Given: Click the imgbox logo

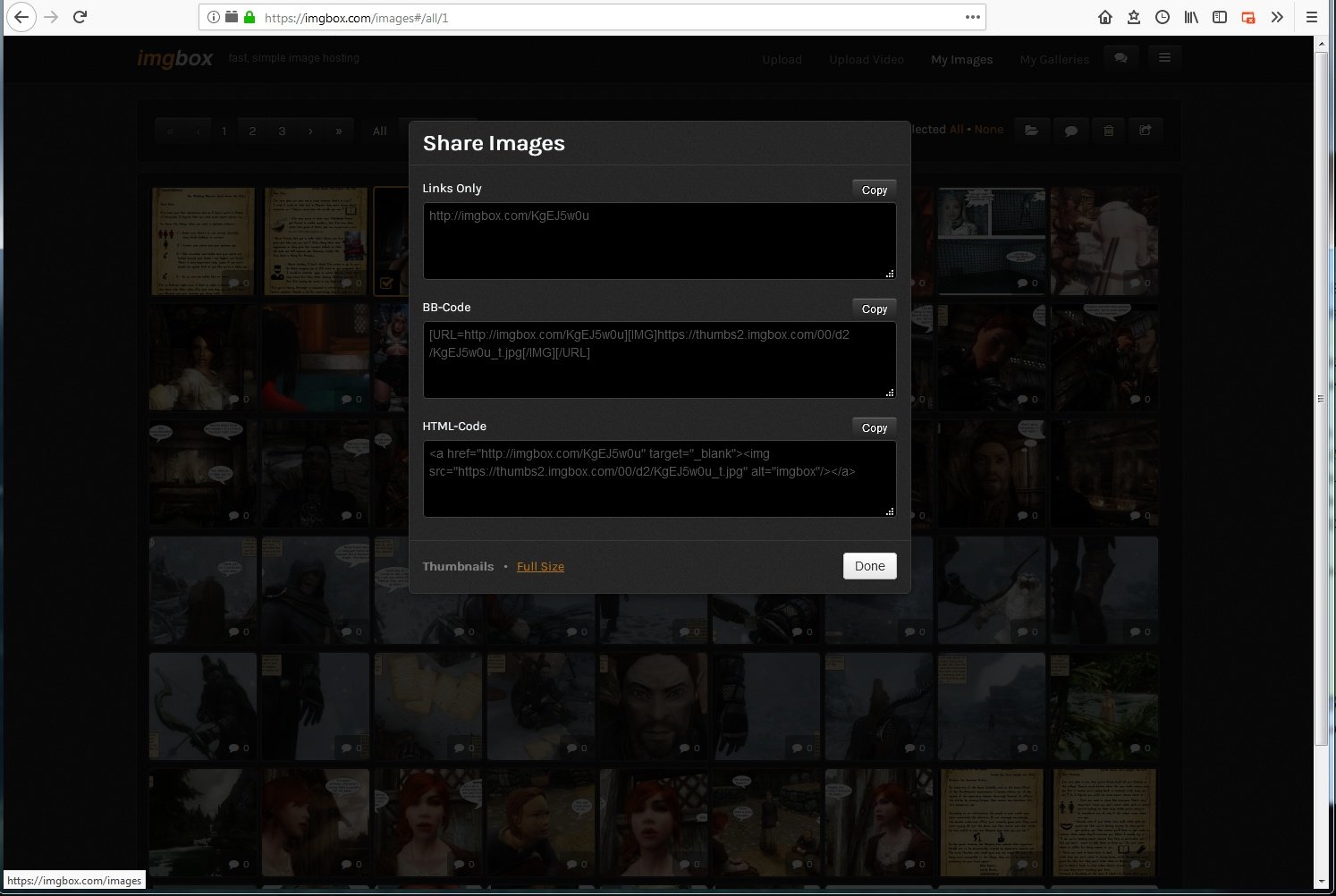Looking at the screenshot, I should click(x=174, y=59).
